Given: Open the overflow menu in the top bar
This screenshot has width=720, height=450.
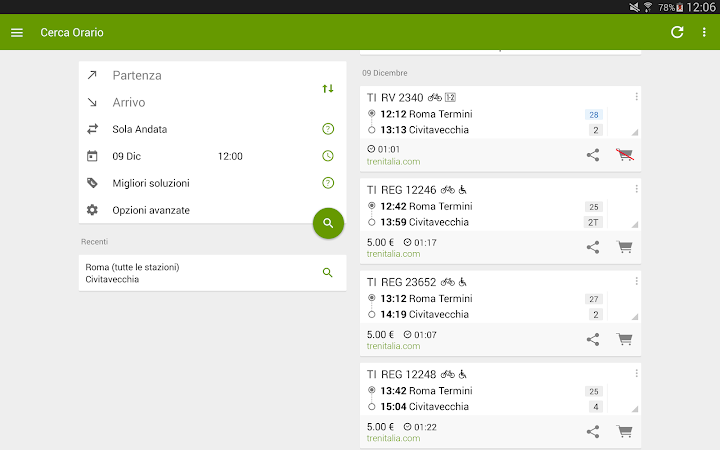Looking at the screenshot, I should [704, 32].
